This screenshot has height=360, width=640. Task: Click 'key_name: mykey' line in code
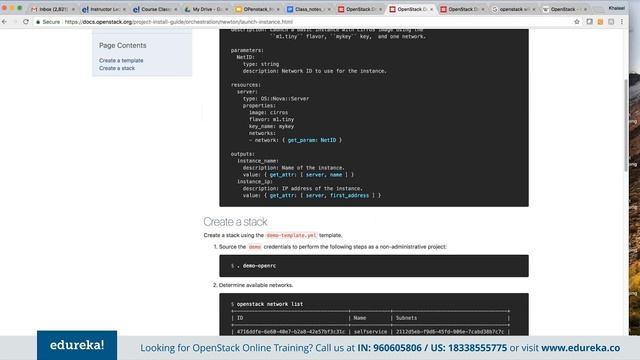271,127
